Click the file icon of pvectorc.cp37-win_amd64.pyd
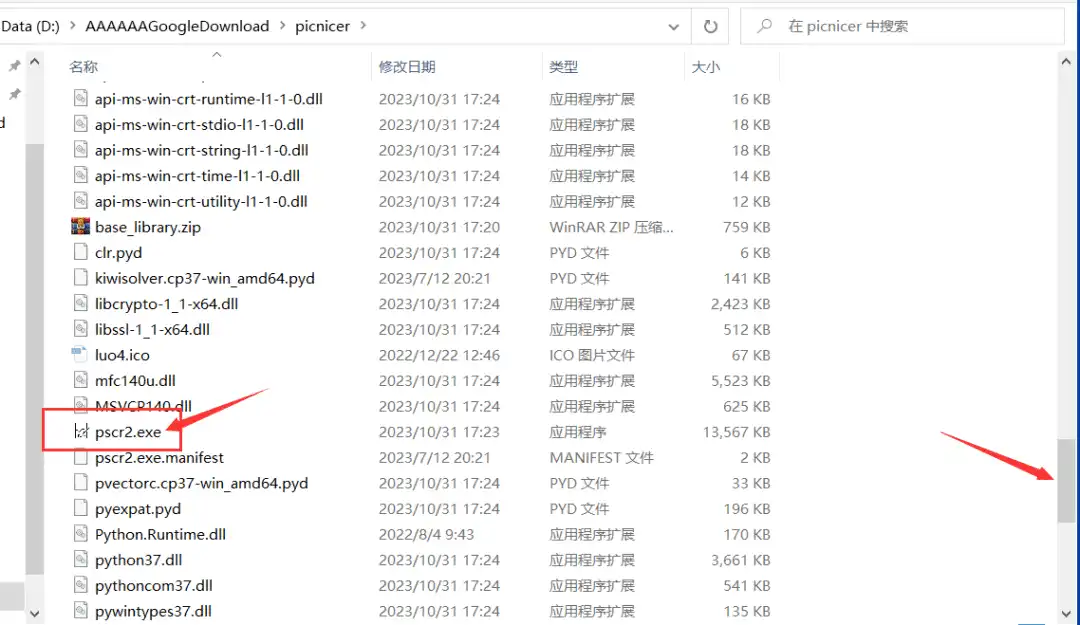This screenshot has height=625, width=1080. [81, 482]
